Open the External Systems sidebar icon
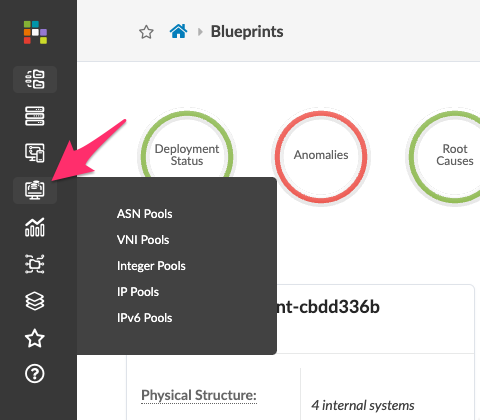This screenshot has height=420, width=480. click(35, 264)
